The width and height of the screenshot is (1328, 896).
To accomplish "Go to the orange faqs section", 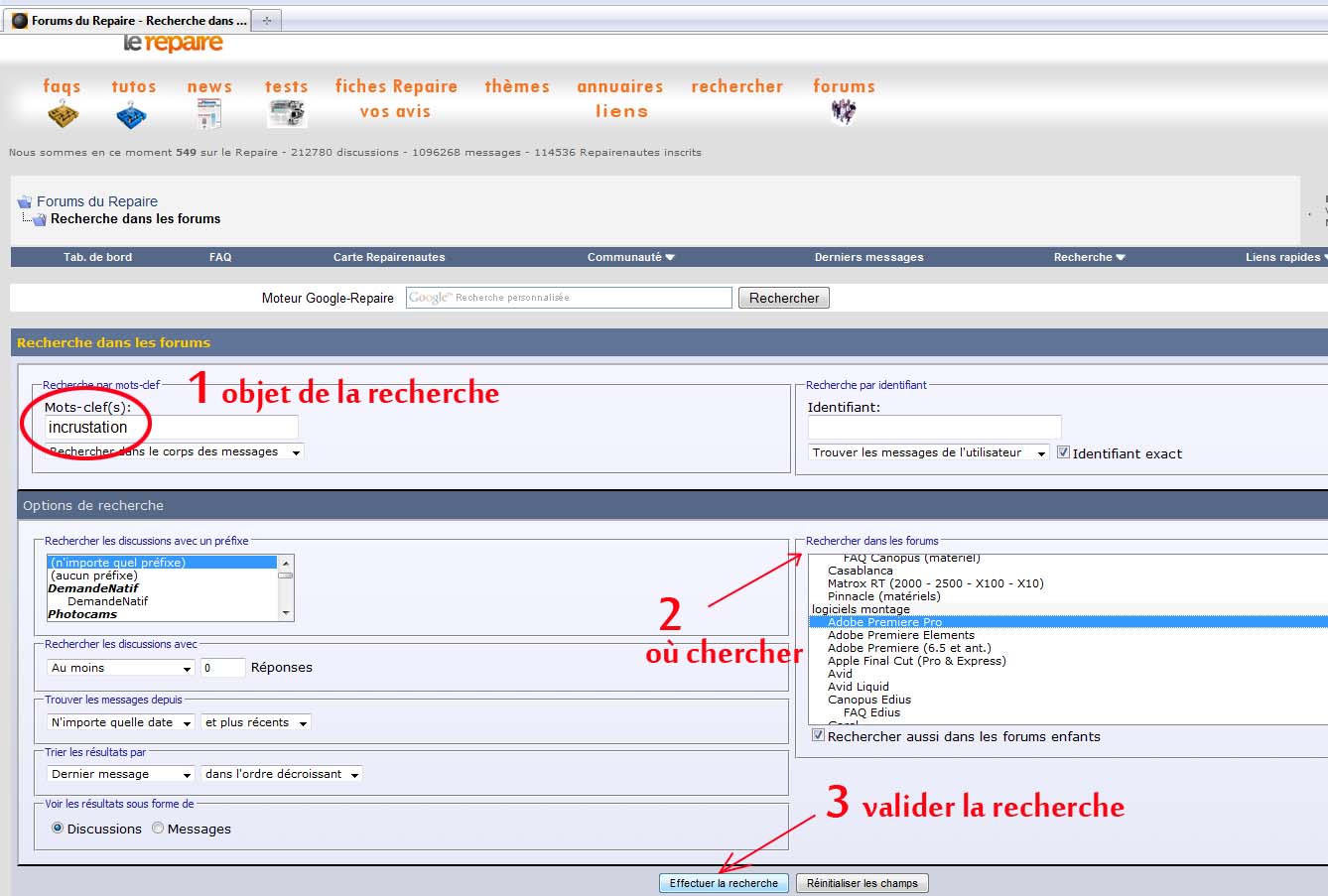I will (x=62, y=86).
